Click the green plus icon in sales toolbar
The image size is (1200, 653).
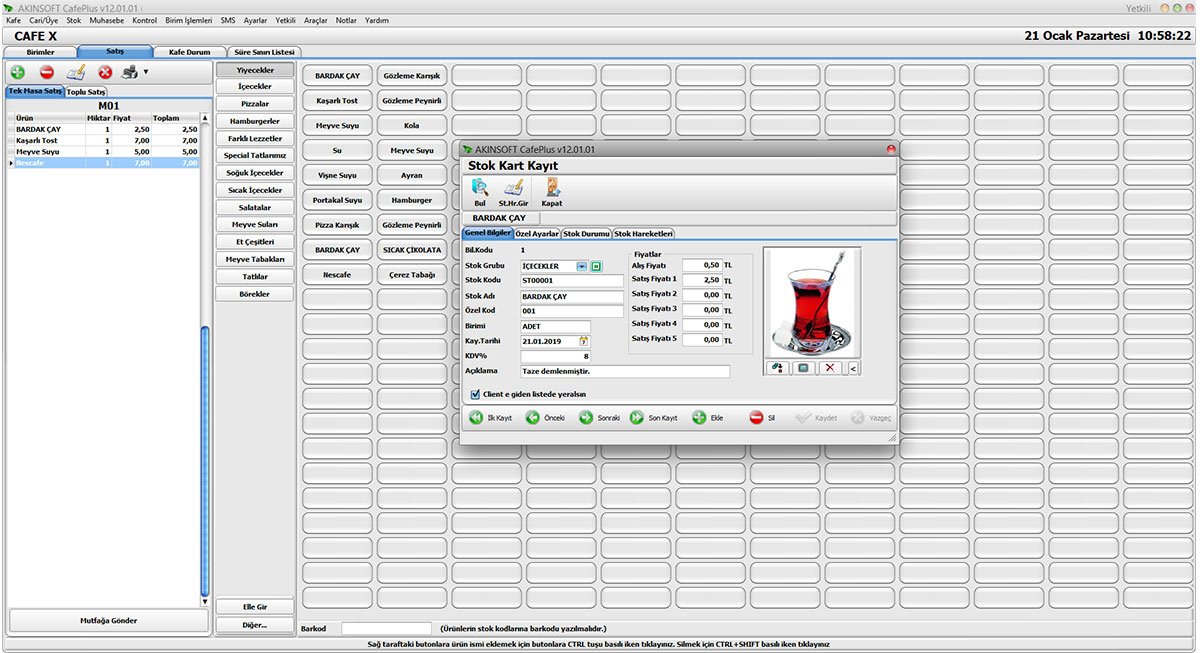pyautogui.click(x=18, y=72)
